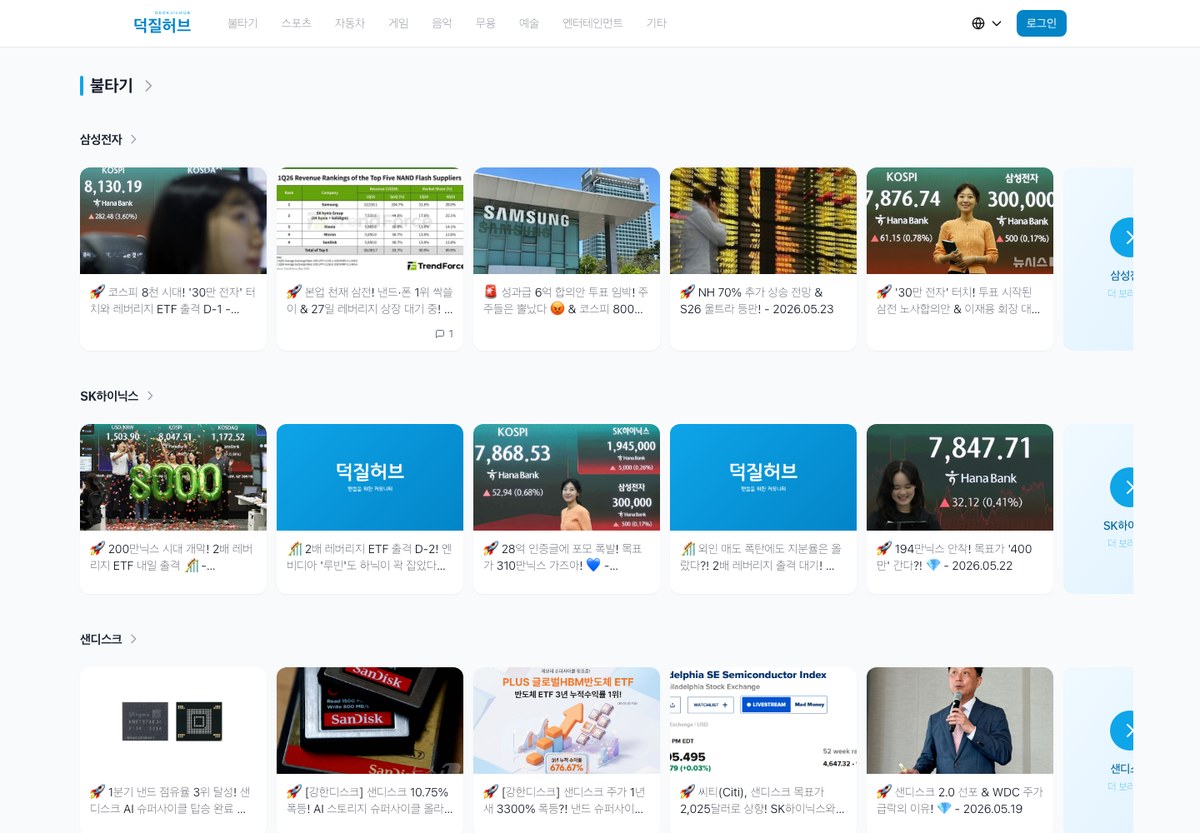Expand the 삼성전자 subsection chevron
This screenshot has height=833, width=1200.
click(x=133, y=140)
